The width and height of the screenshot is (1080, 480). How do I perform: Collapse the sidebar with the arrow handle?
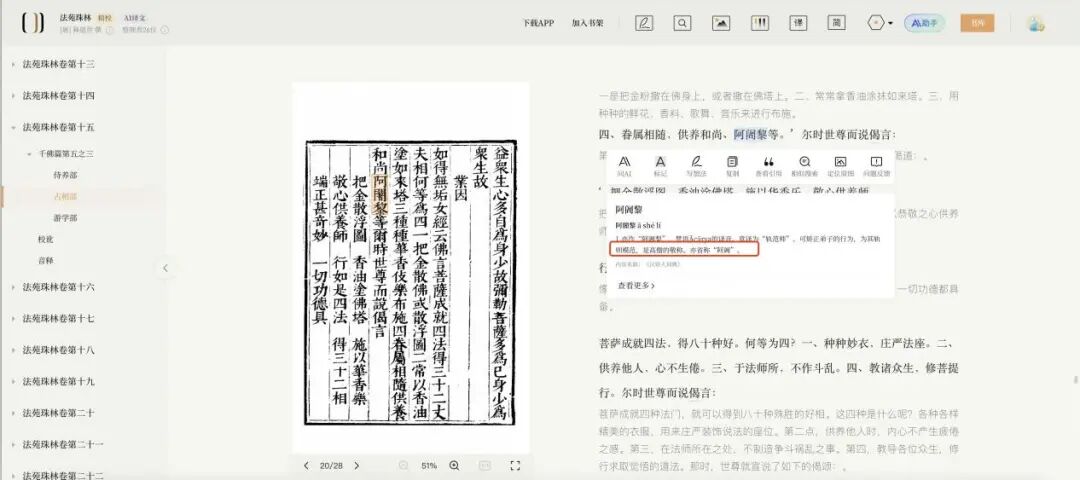pos(165,268)
